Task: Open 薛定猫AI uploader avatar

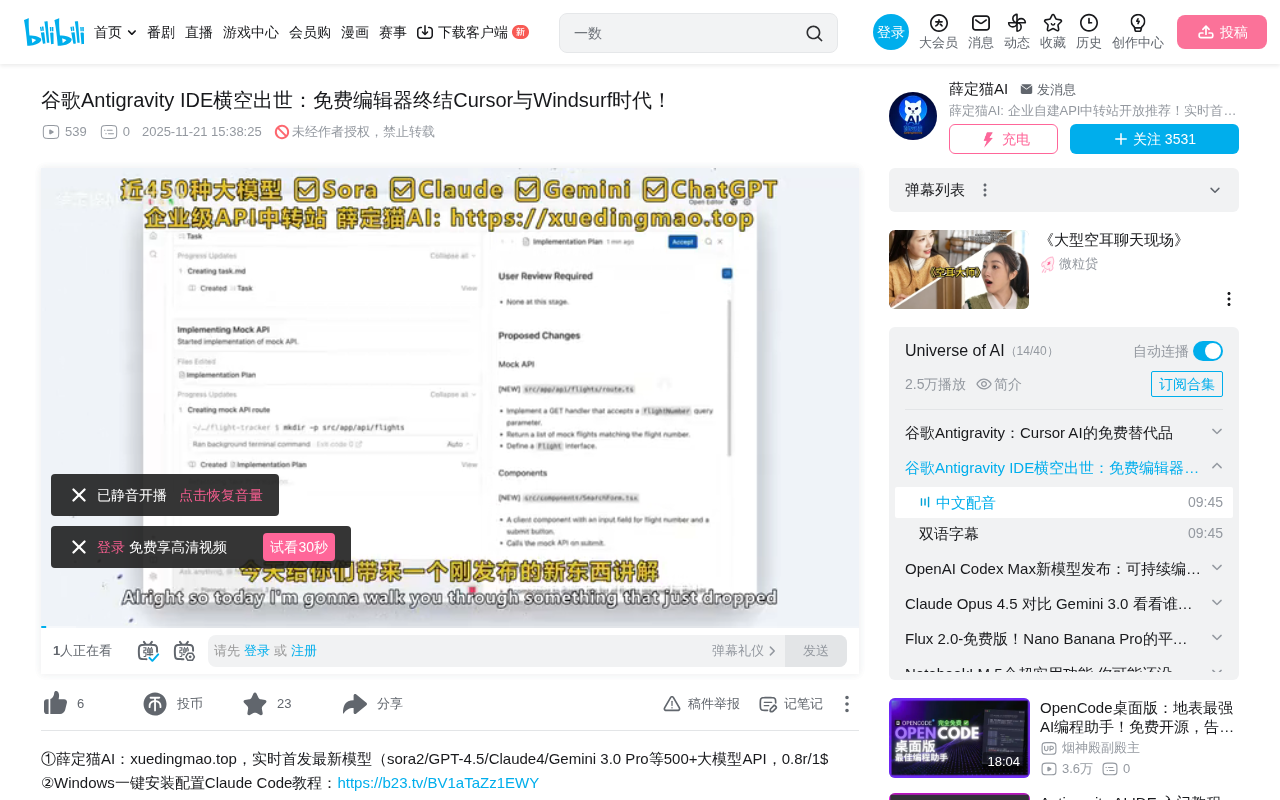Action: click(913, 116)
